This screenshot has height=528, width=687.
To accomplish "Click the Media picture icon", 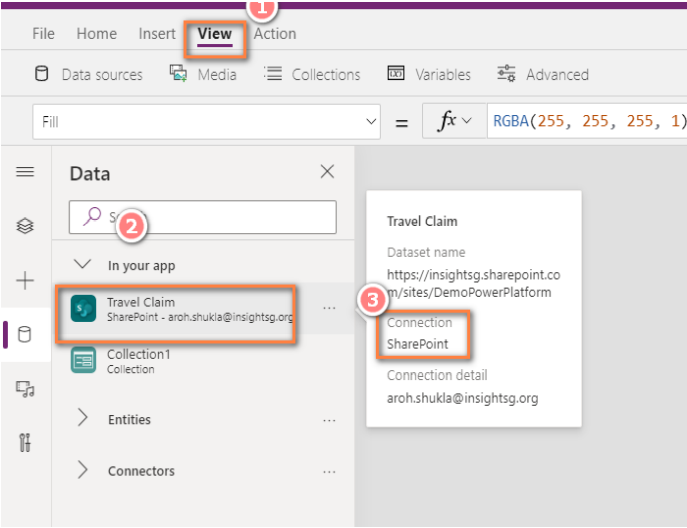I will coord(178,73).
